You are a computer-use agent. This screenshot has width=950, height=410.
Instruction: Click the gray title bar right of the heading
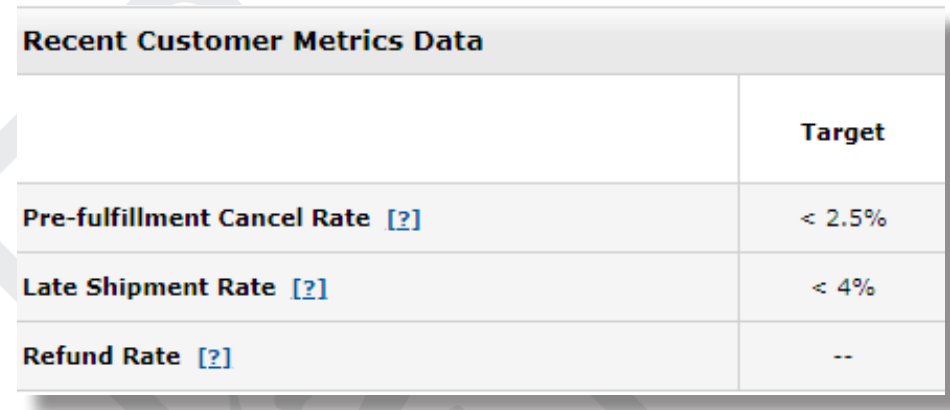click(715, 41)
